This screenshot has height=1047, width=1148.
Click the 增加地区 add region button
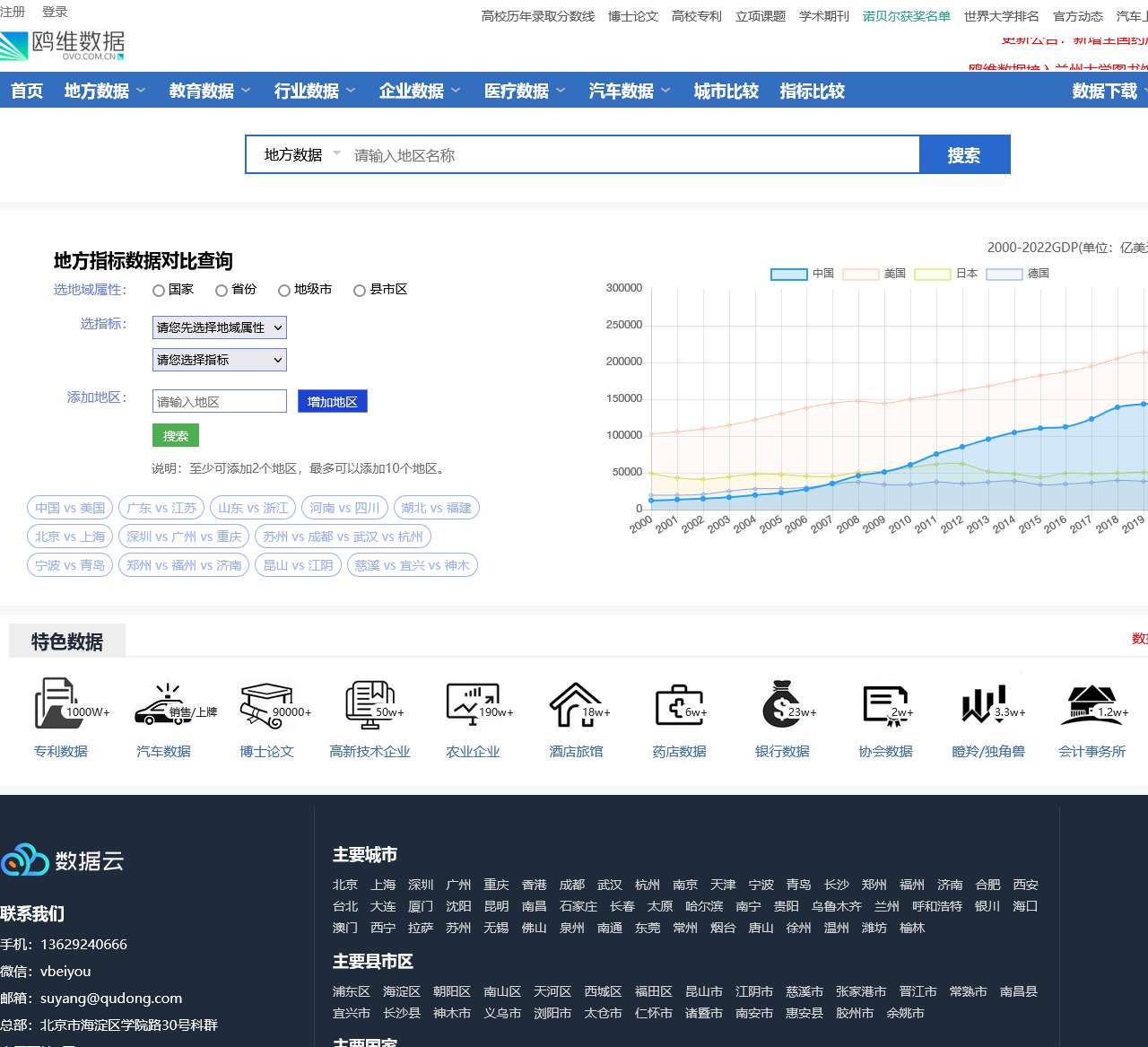[332, 401]
